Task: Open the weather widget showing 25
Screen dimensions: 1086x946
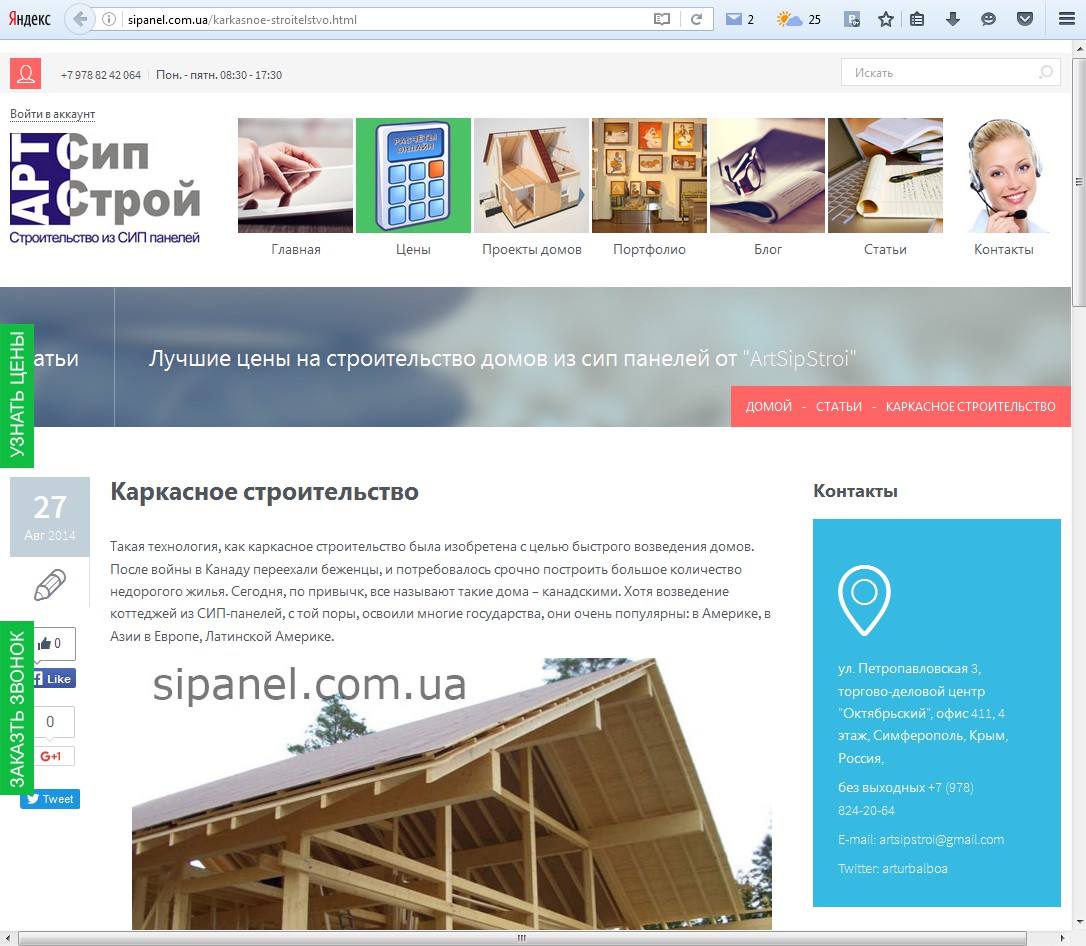Action: pos(799,19)
